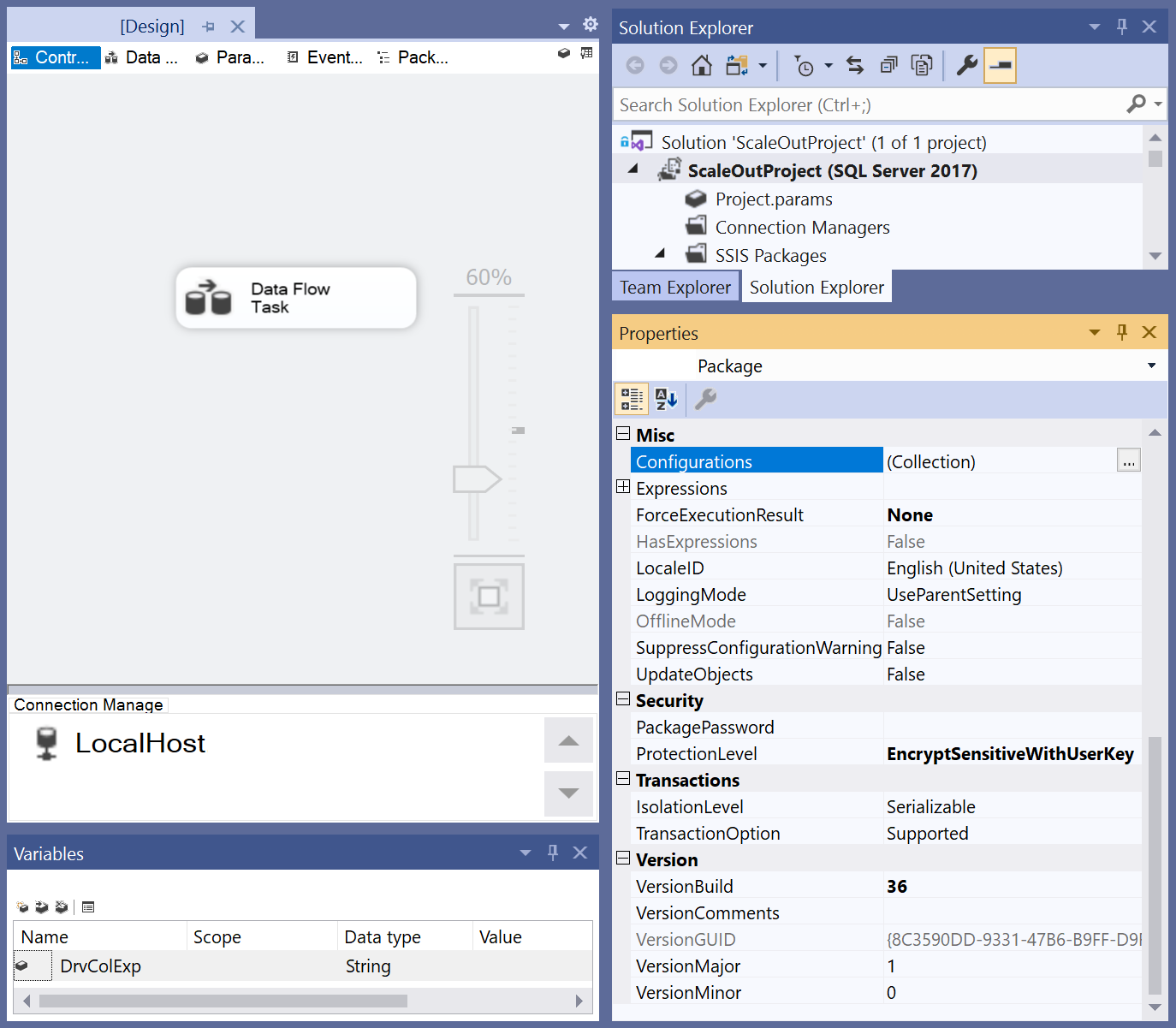Viewport: 1176px width, 1028px height.
Task: Collapse the ScaleOutProject tree node
Action: point(633,169)
